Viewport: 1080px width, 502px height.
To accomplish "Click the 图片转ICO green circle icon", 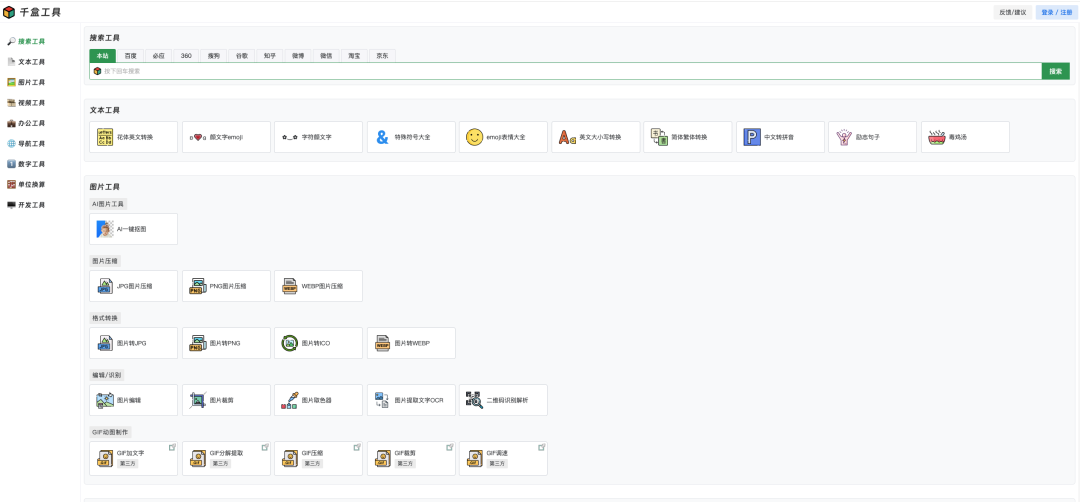I will pos(290,343).
